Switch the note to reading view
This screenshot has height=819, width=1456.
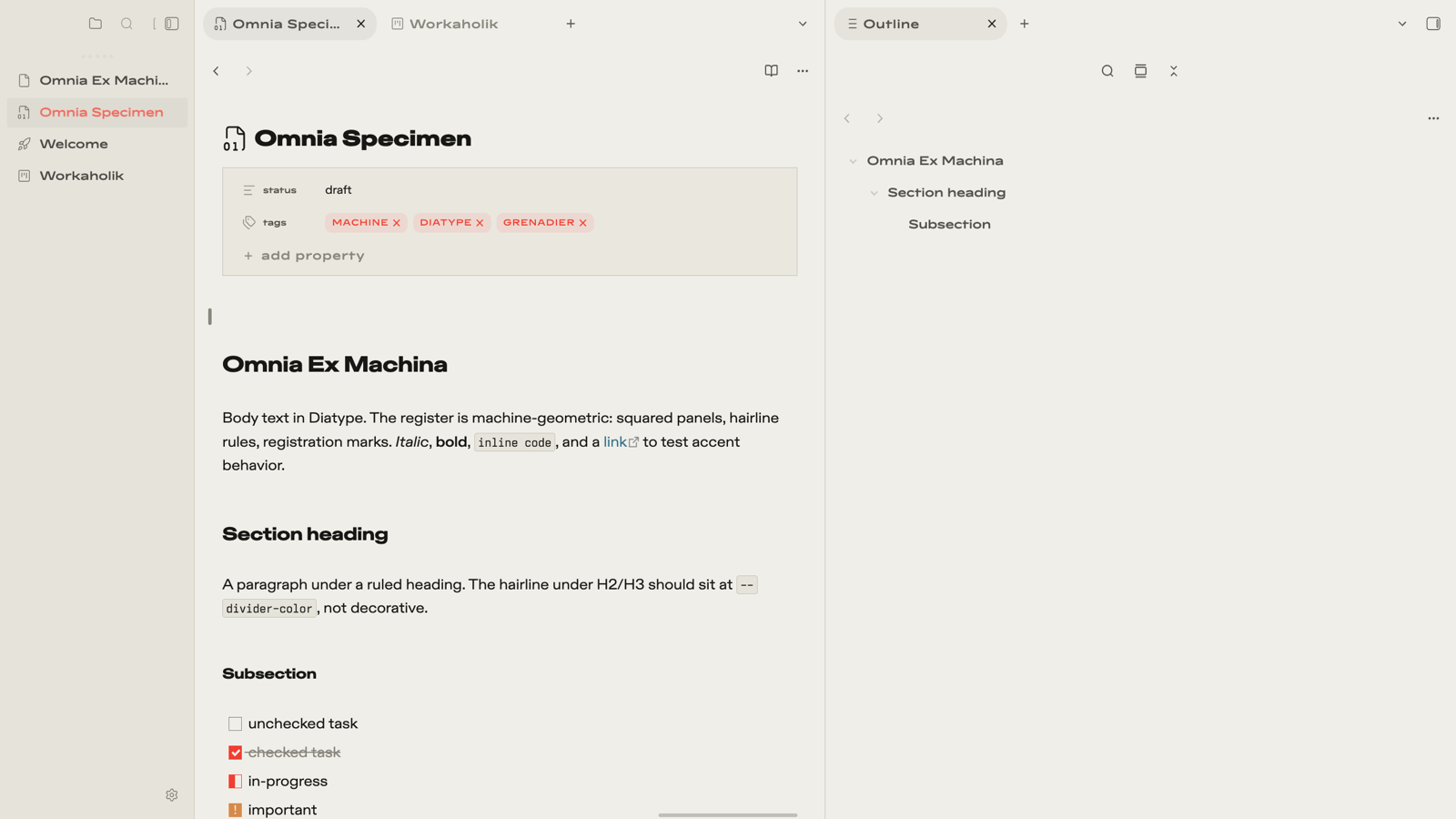[771, 71]
